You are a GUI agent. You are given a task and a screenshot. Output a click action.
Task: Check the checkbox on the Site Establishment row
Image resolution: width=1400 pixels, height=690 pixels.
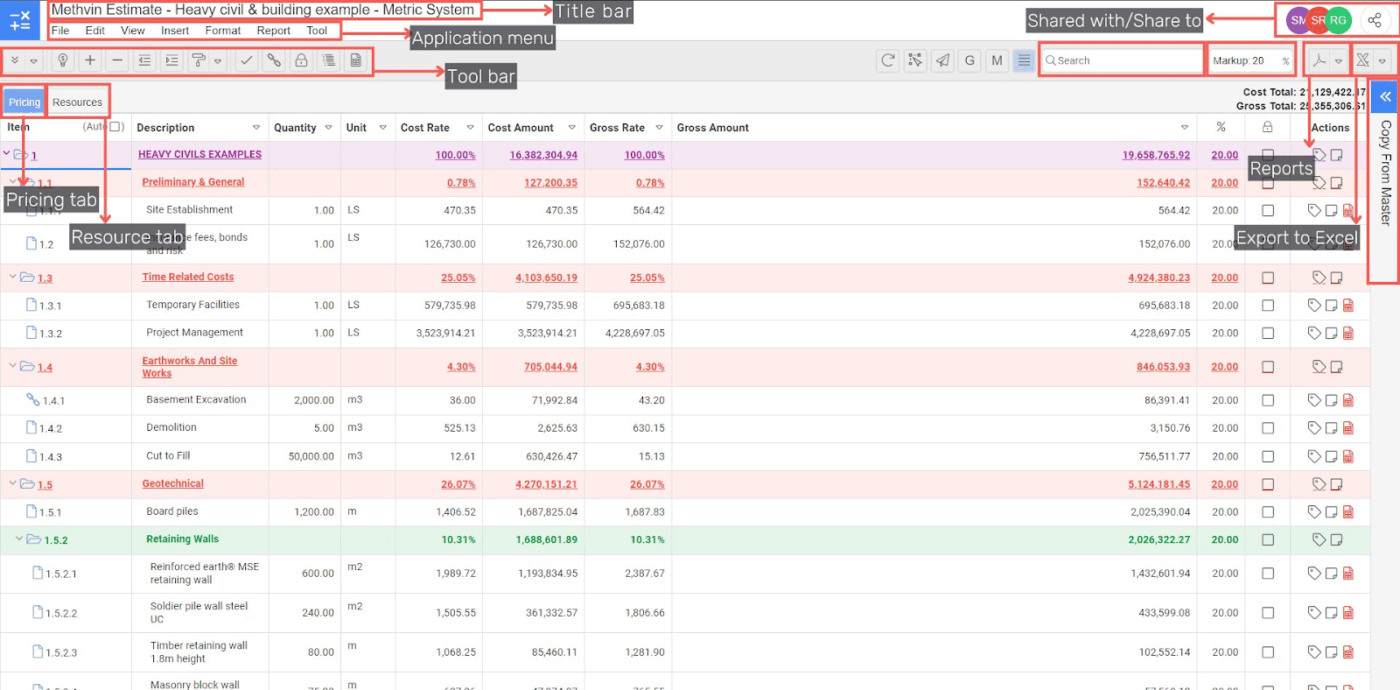pyautogui.click(x=1268, y=210)
